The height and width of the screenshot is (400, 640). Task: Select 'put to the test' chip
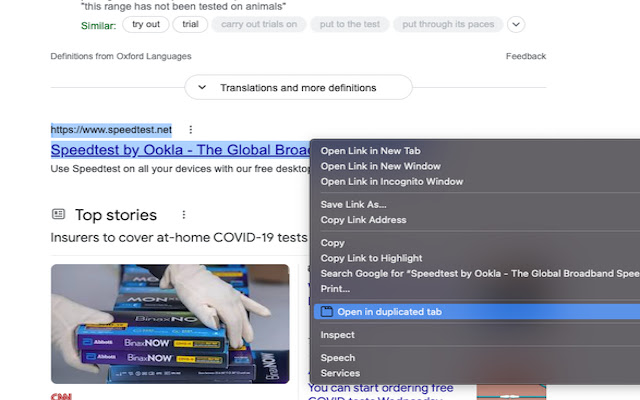[350, 24]
